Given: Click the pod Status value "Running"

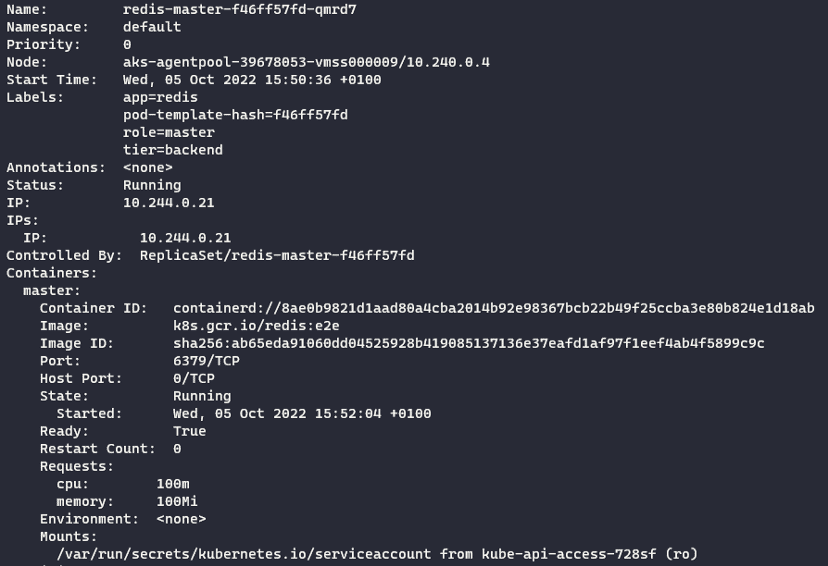Looking at the screenshot, I should tap(152, 185).
